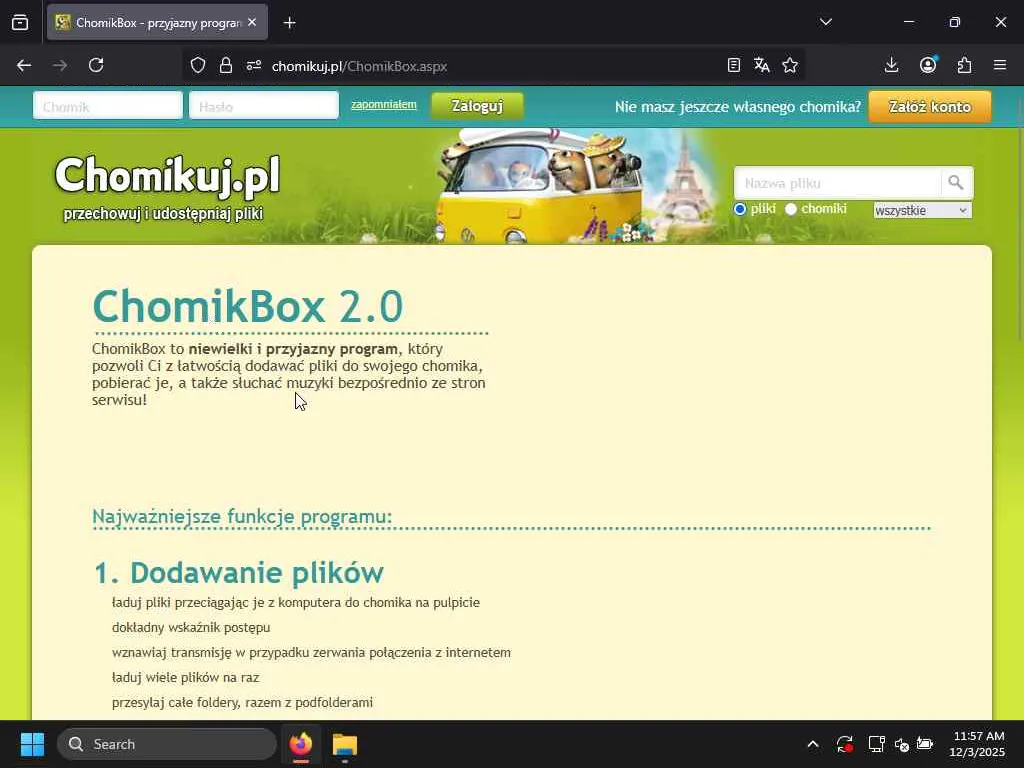Click the 'ChomikBox 2.0' heading
This screenshot has width=1024, height=768.
[248, 306]
